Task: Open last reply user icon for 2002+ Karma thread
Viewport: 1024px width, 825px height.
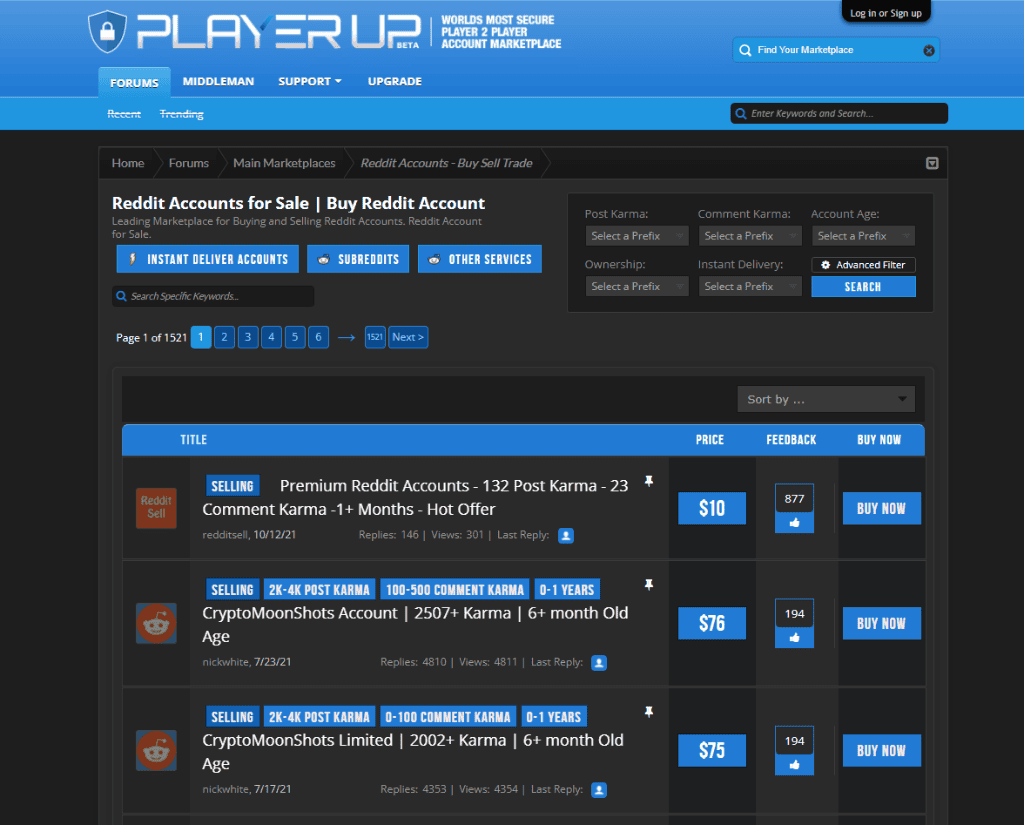Action: pyautogui.click(x=598, y=790)
